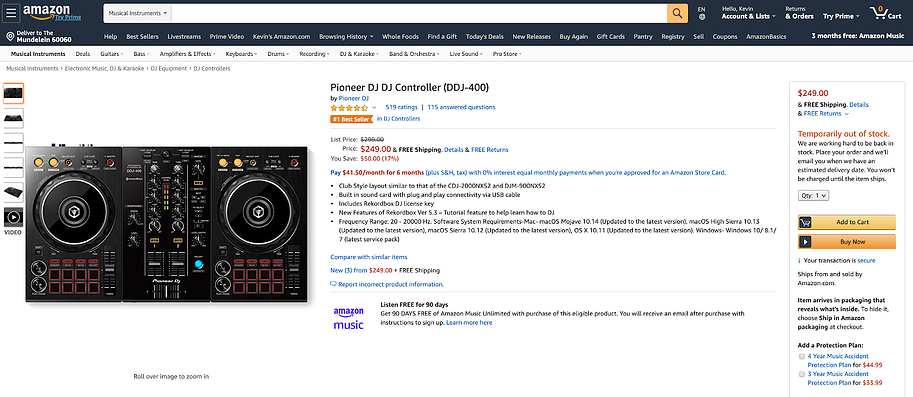Click the Buy Now button

click(x=847, y=242)
